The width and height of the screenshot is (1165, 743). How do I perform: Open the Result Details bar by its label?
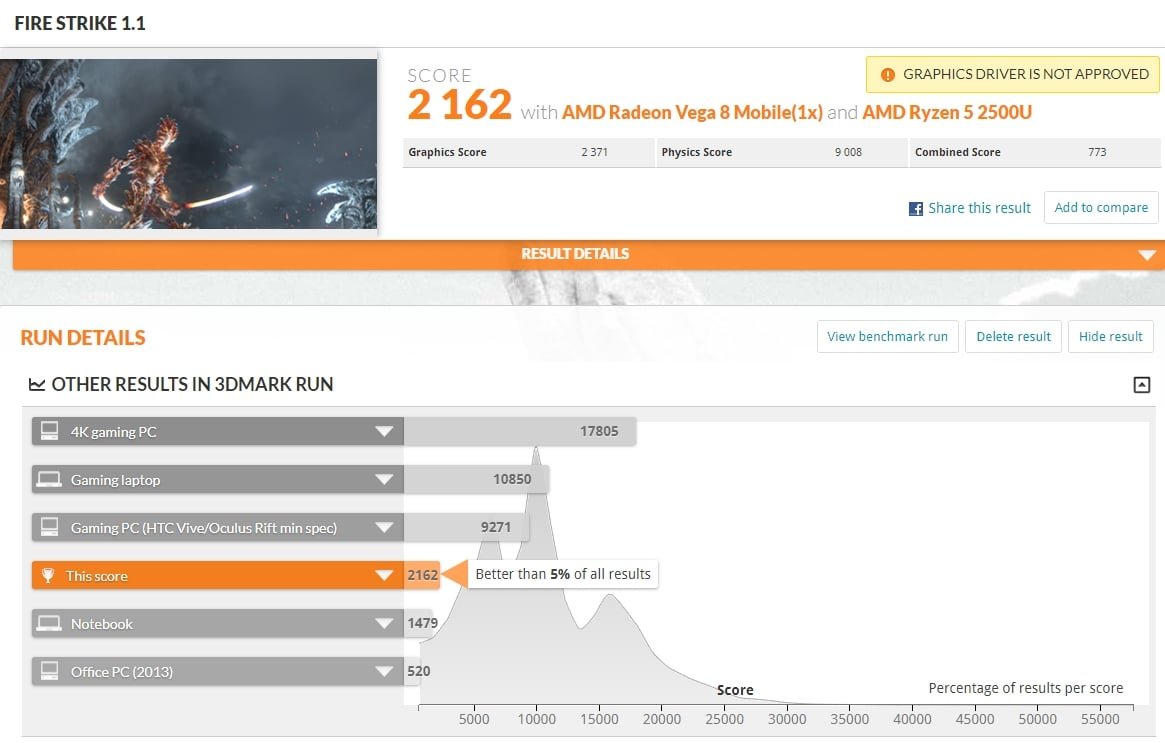pos(575,254)
